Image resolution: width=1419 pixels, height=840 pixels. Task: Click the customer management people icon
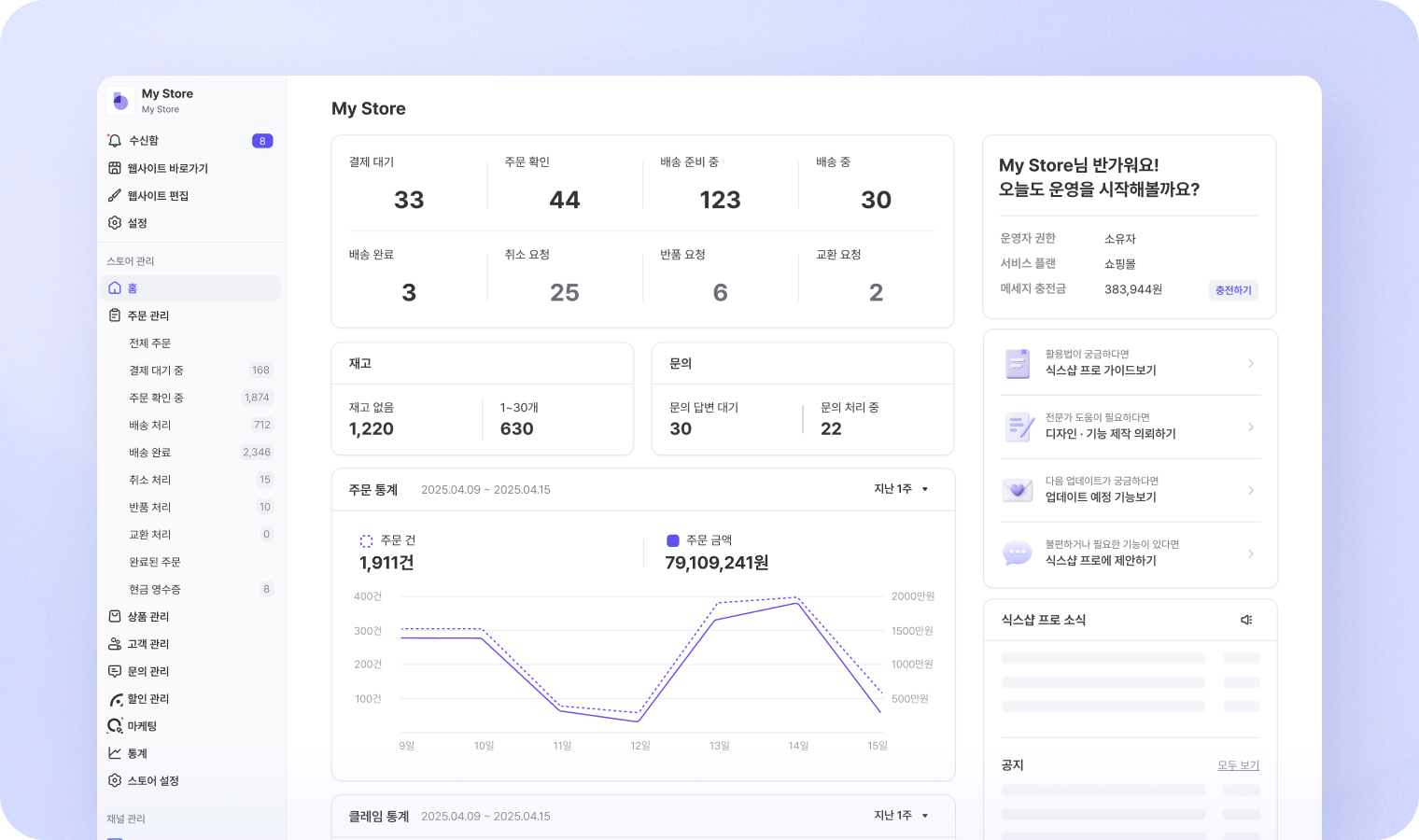(115, 644)
